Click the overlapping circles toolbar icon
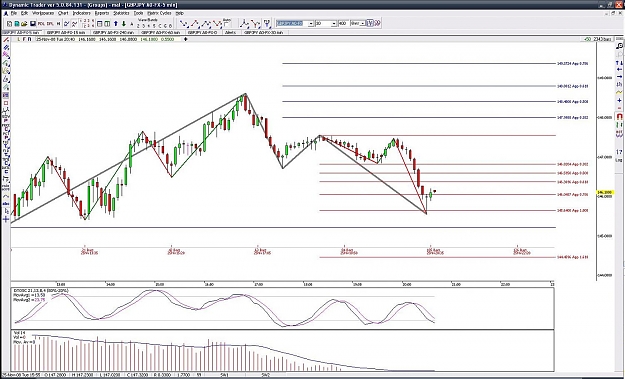The image size is (625, 379). [378, 24]
